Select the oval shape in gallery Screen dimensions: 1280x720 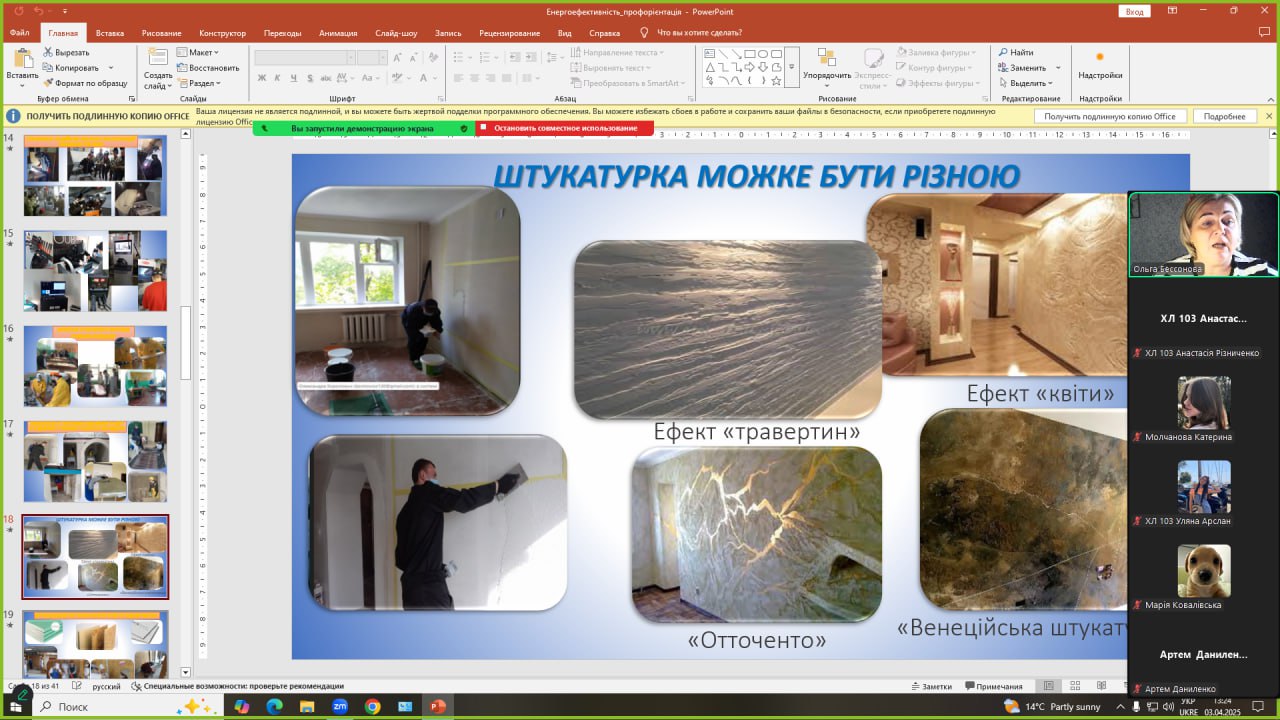tap(763, 53)
